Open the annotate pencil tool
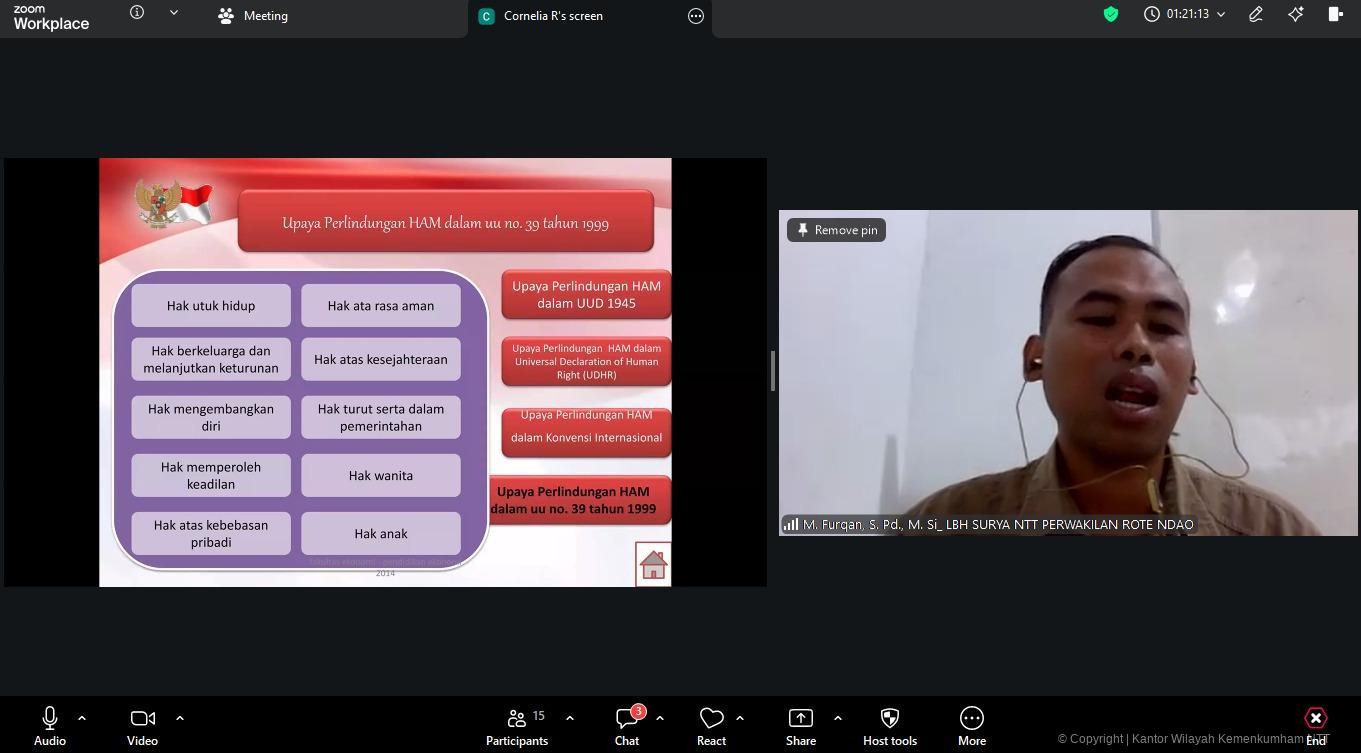The width and height of the screenshot is (1361, 753). click(x=1255, y=14)
